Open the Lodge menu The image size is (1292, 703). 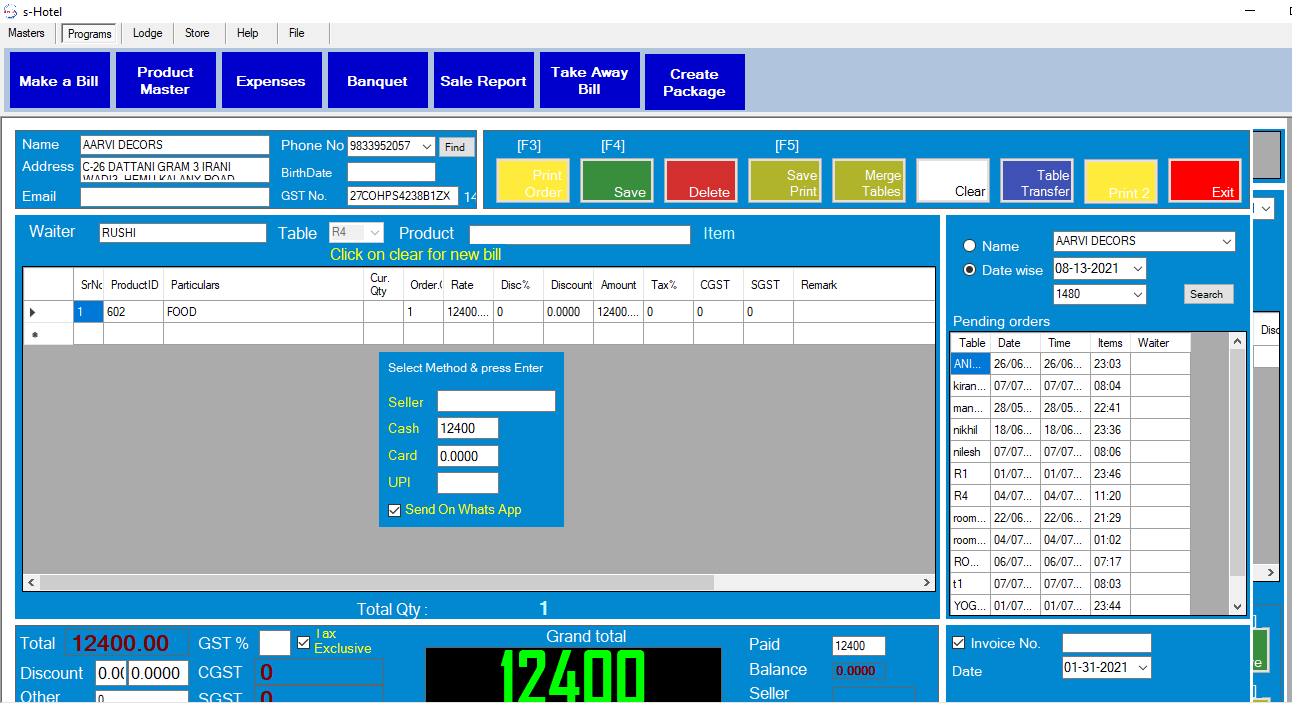(x=147, y=33)
